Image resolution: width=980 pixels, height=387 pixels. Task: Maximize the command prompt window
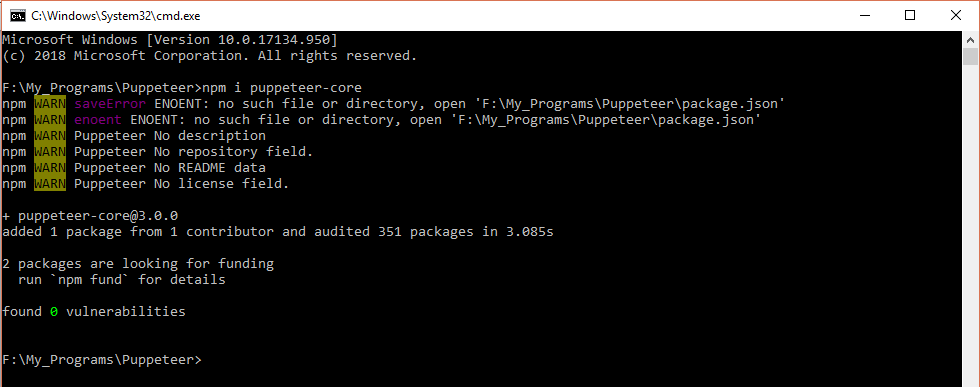click(x=910, y=16)
